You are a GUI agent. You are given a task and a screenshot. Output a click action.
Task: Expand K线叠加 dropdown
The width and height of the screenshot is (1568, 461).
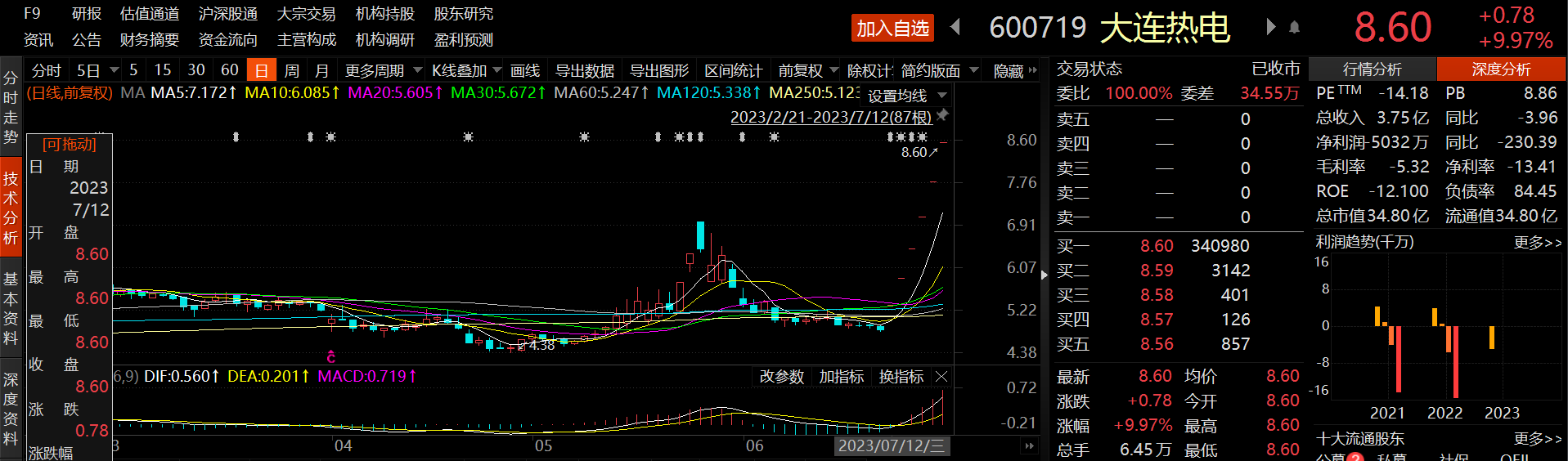[x=496, y=70]
